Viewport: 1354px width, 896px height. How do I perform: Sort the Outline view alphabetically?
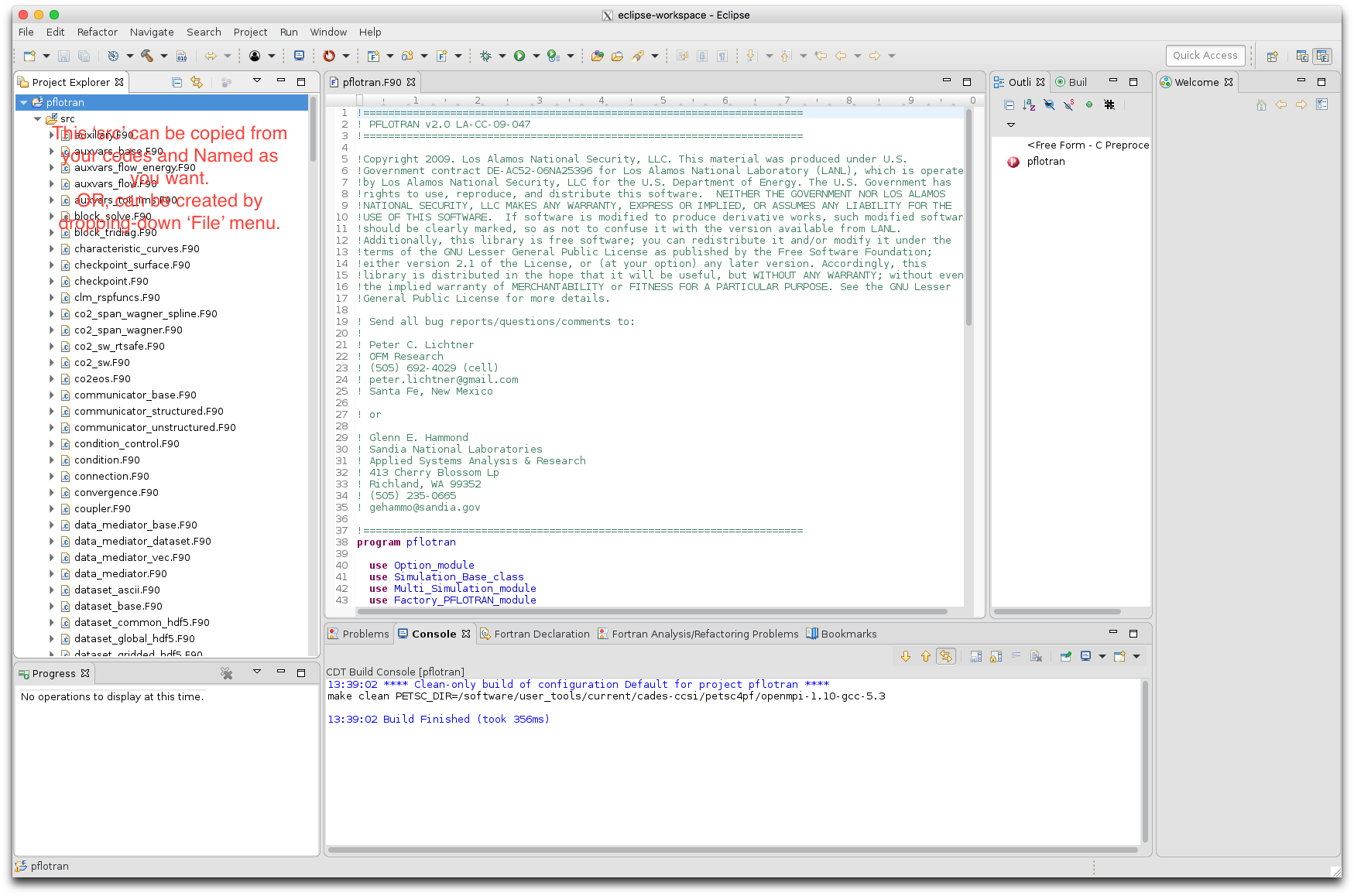pyautogui.click(x=1029, y=104)
